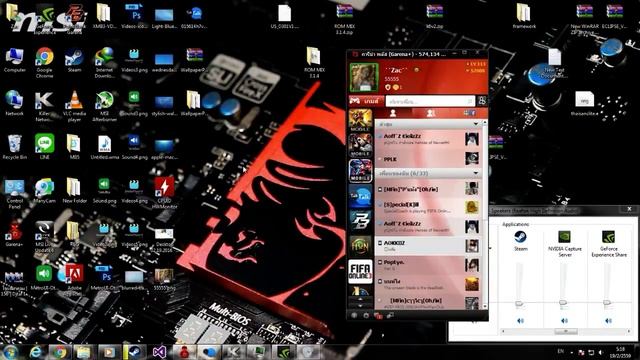This screenshot has height=360, width=640.
Task: Open the Computer desktop icon
Action: pos(14,60)
